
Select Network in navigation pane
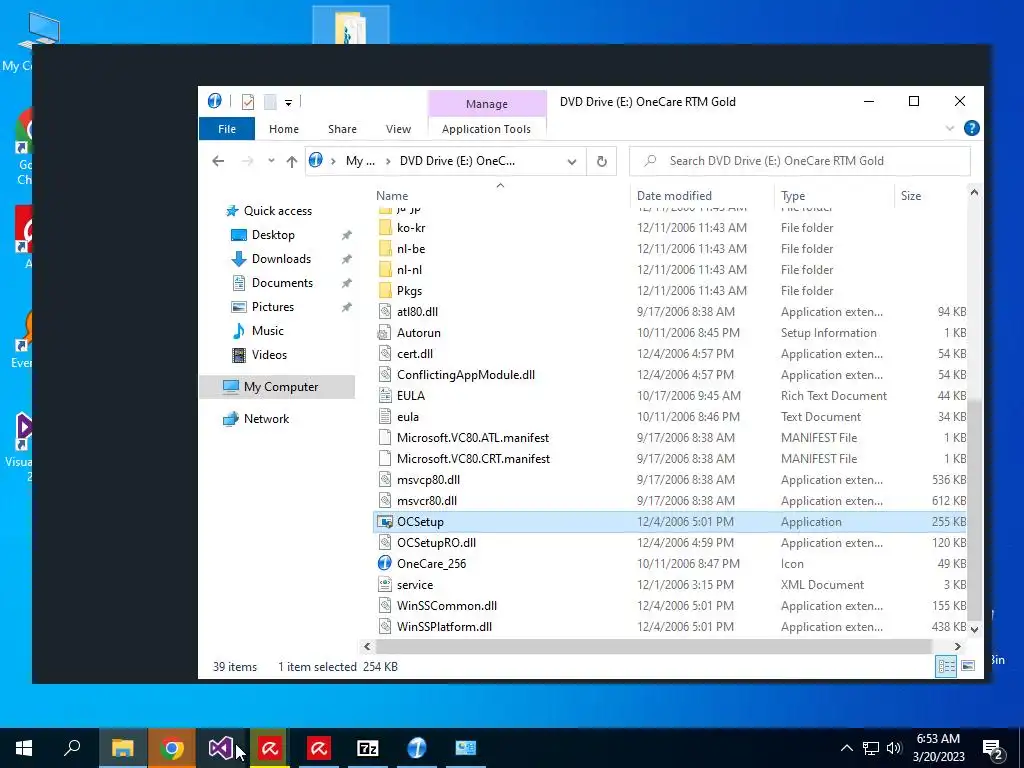(266, 419)
